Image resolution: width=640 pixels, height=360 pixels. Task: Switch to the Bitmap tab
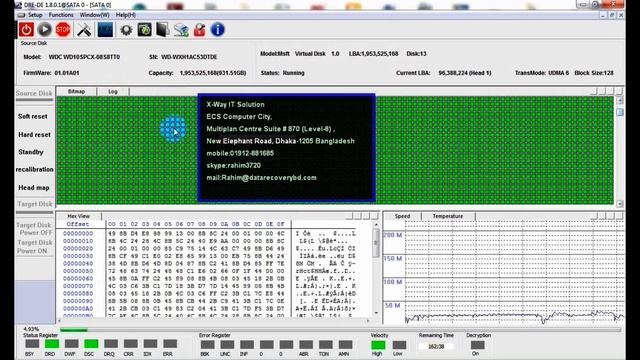(76, 91)
